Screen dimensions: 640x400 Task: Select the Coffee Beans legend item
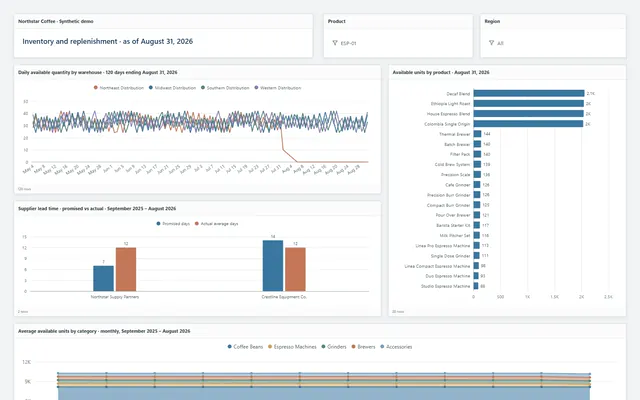pyautogui.click(x=245, y=347)
